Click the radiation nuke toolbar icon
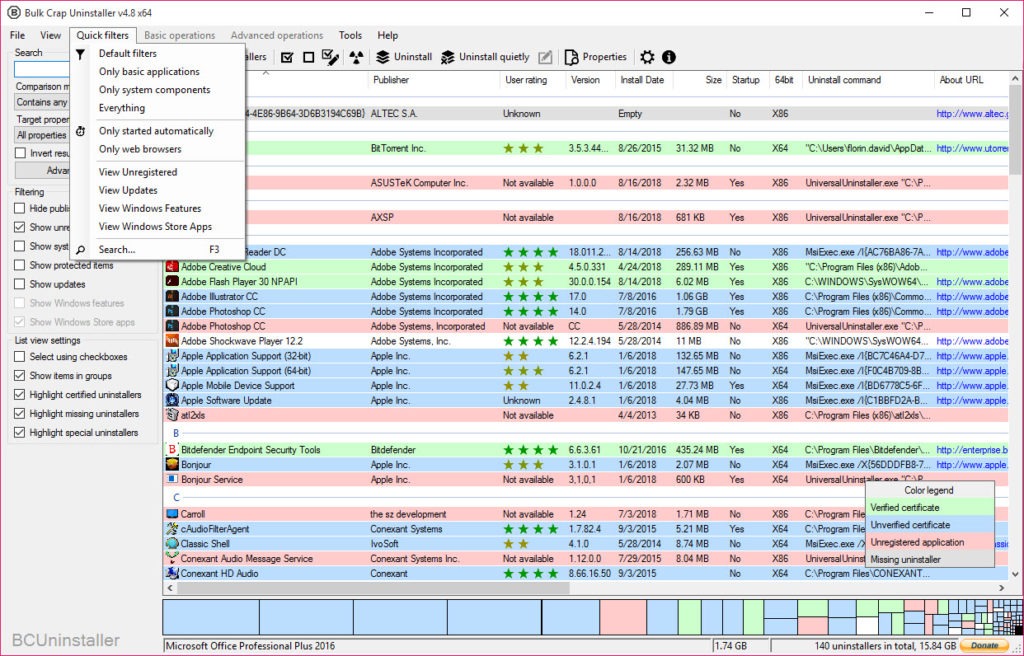This screenshot has width=1024, height=656. (x=356, y=57)
